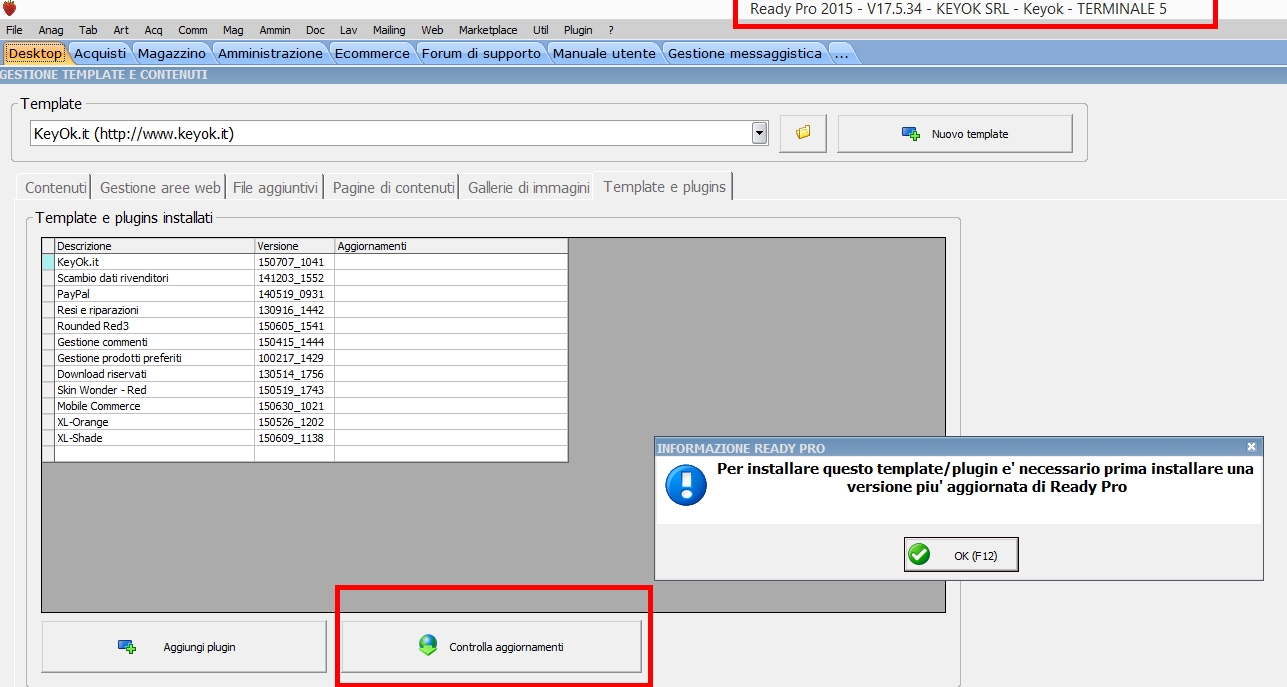1287x687 pixels.
Task: Select the Gestione aree web tab
Action: click(160, 187)
